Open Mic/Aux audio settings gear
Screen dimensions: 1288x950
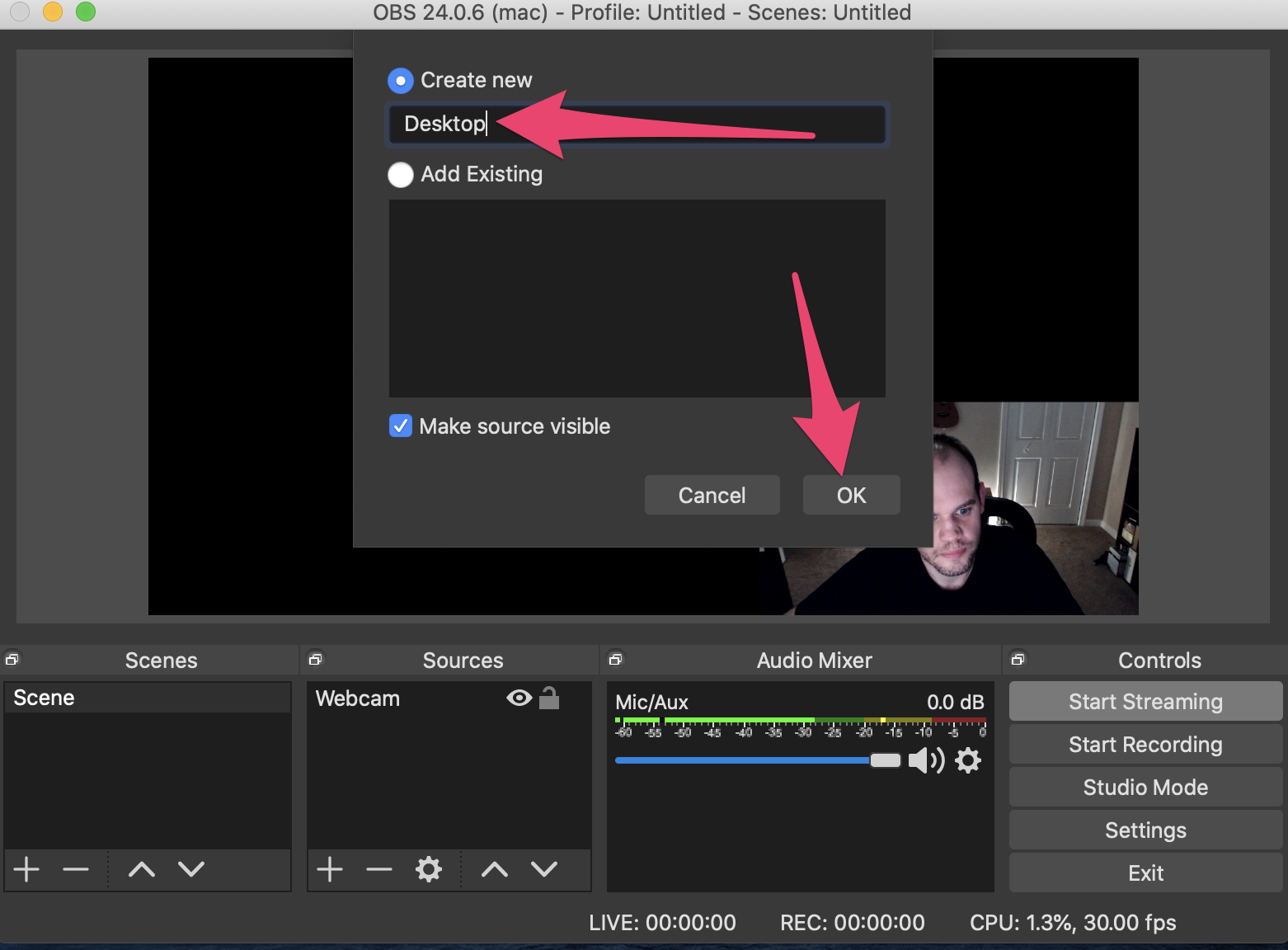(x=968, y=760)
